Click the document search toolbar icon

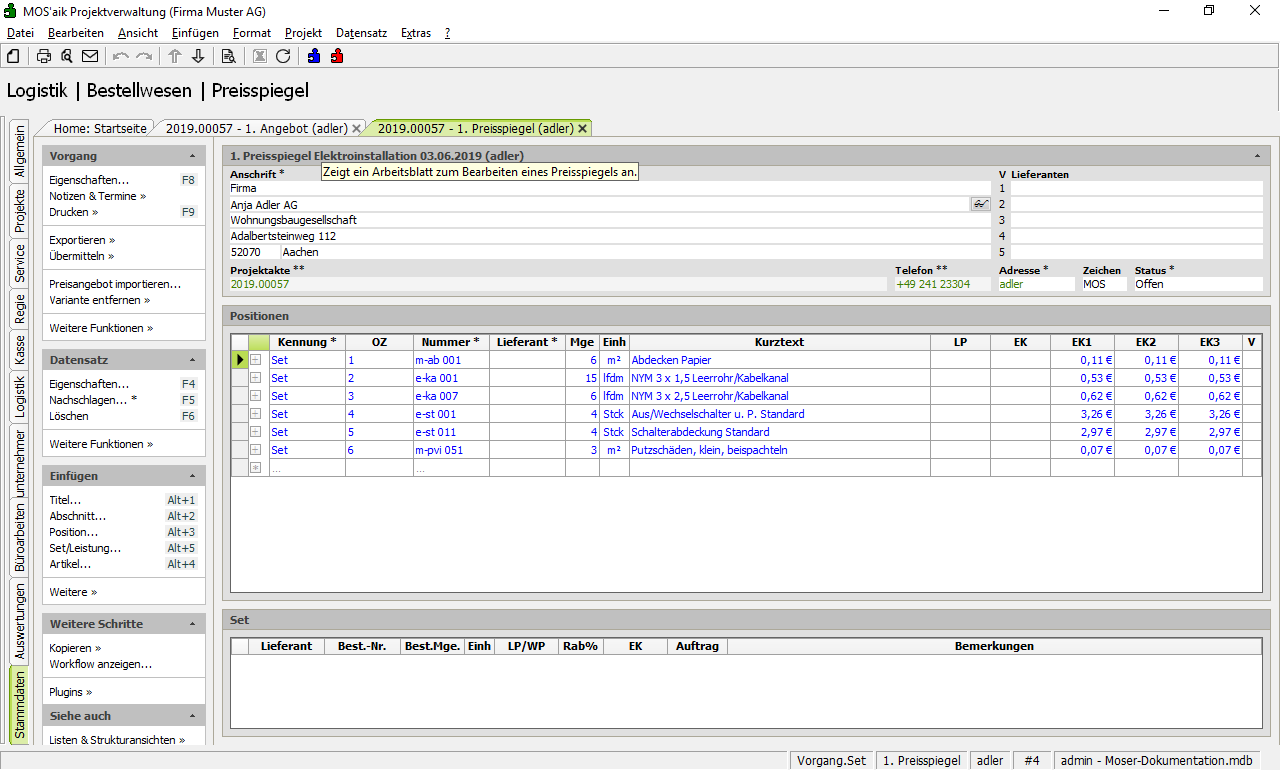click(x=228, y=56)
